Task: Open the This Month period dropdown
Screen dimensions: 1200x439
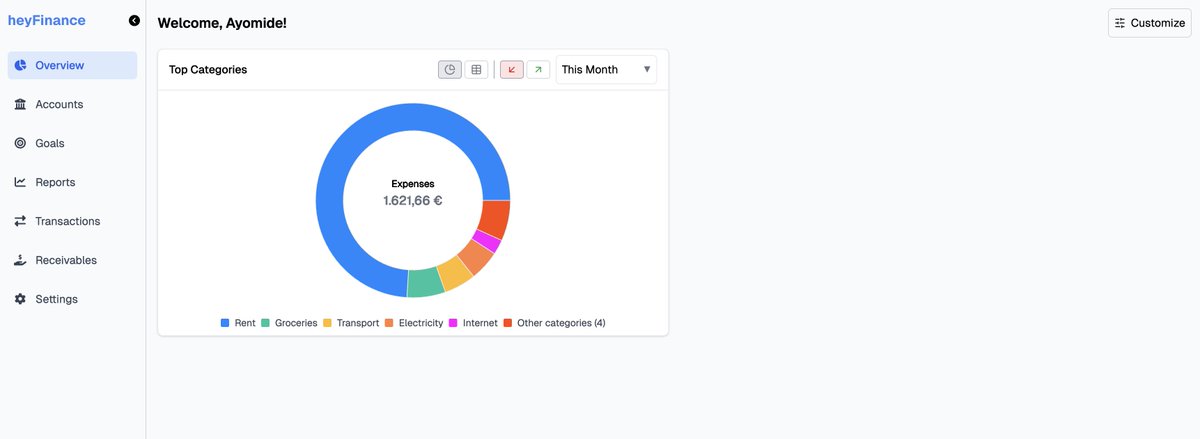Action: (606, 70)
